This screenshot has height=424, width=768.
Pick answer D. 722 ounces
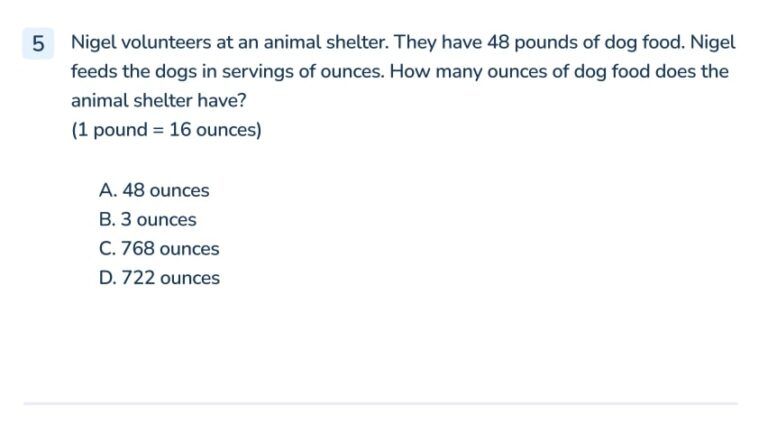(x=159, y=278)
